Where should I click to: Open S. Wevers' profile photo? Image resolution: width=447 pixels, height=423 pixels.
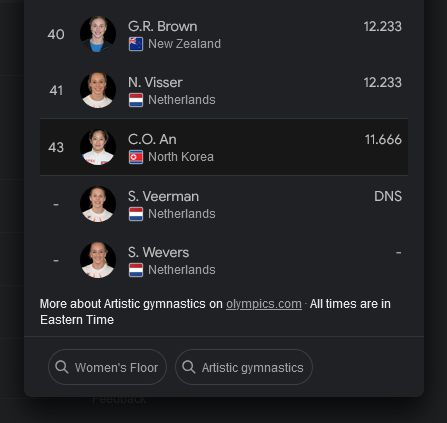point(98,260)
